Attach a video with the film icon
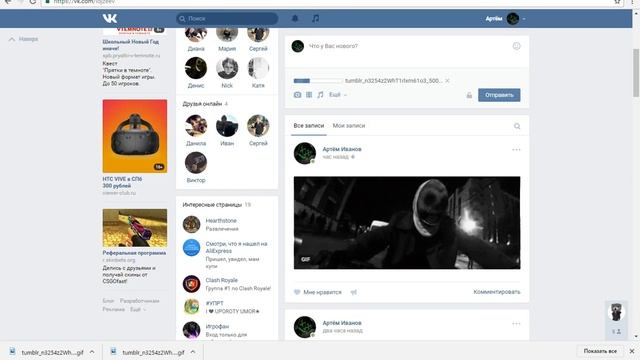The image size is (640, 360). (309, 95)
